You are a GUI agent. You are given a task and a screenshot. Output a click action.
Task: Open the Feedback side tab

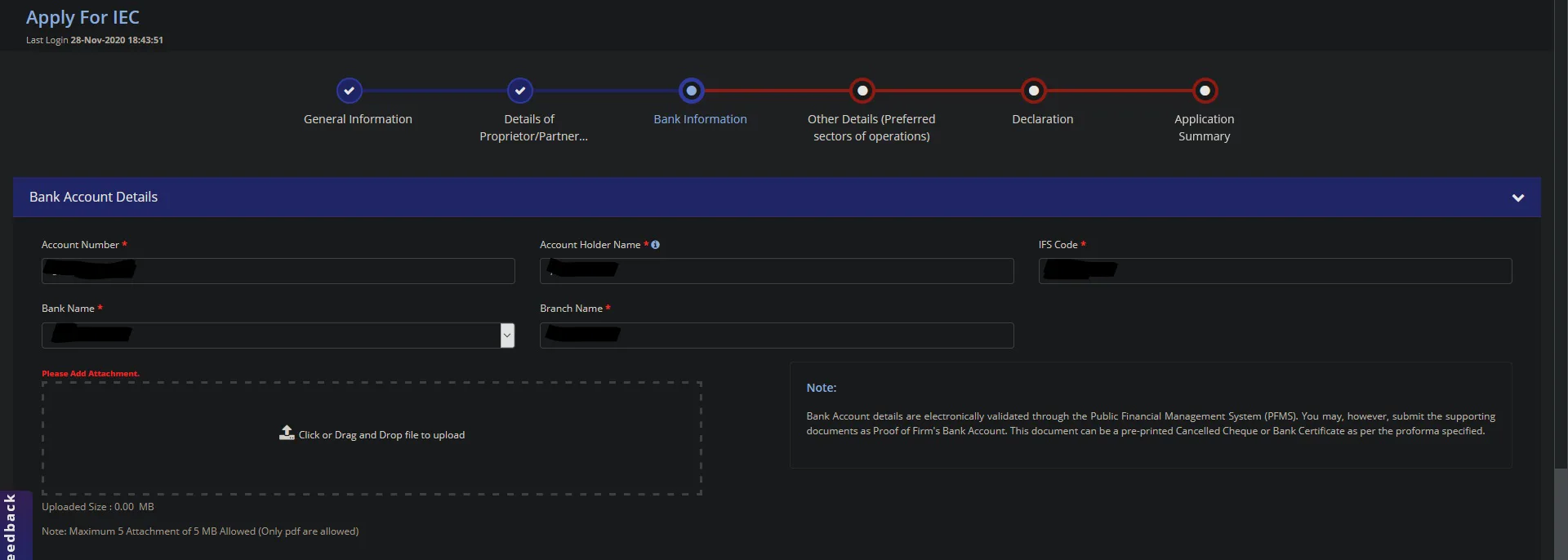[11, 526]
